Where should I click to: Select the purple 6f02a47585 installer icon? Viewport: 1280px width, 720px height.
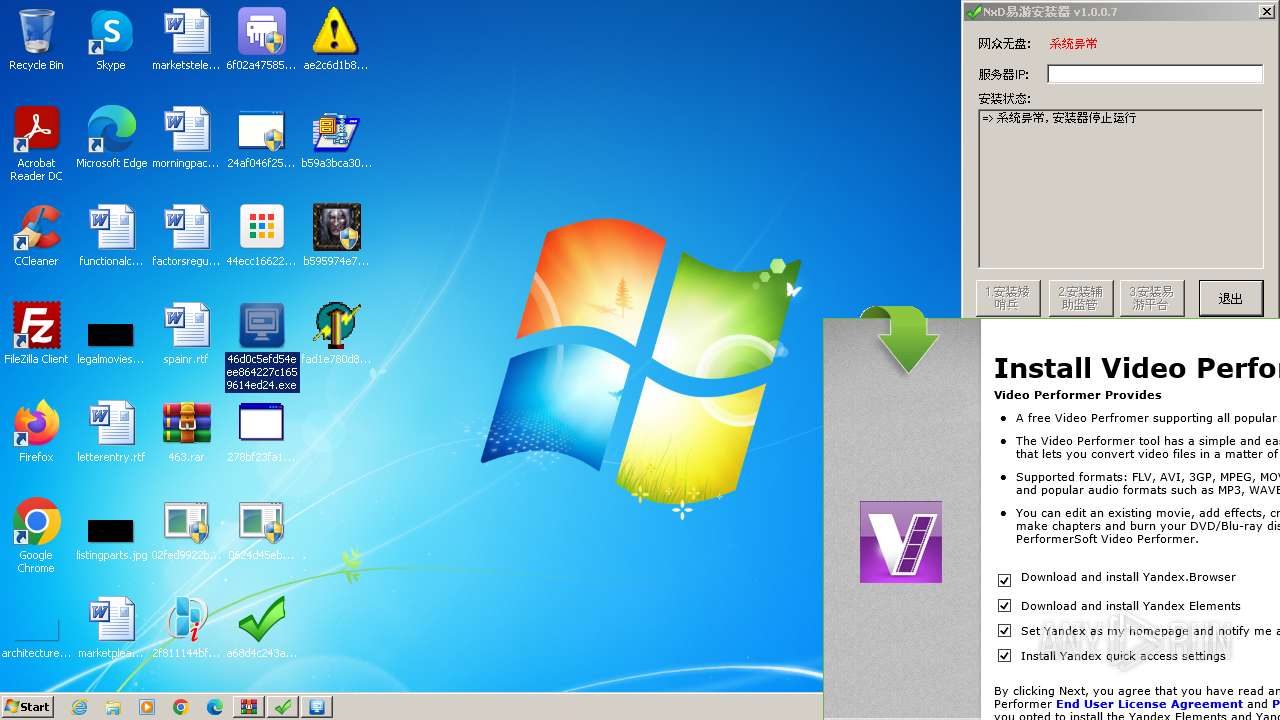(261, 40)
